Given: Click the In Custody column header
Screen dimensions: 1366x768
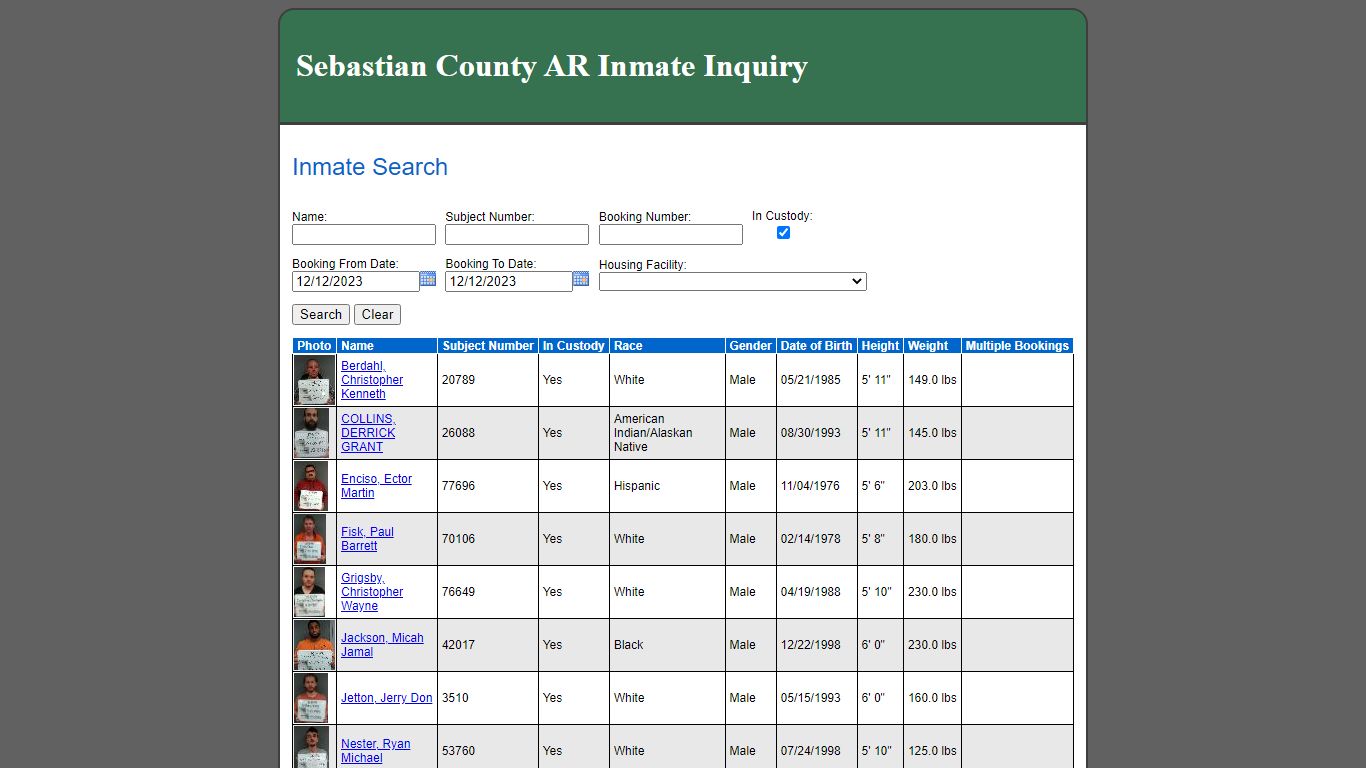Looking at the screenshot, I should pos(574,346).
